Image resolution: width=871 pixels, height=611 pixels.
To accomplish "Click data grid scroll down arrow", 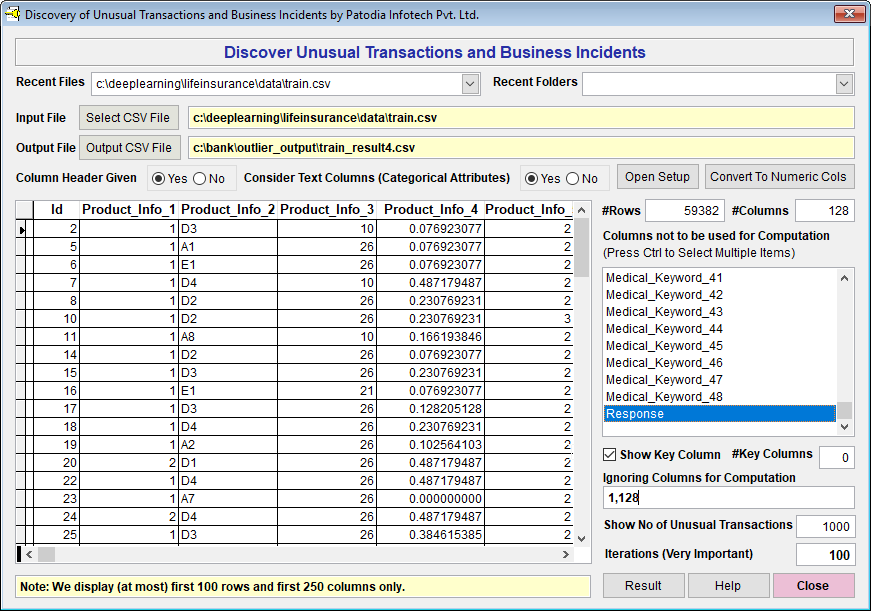I will tap(582, 537).
